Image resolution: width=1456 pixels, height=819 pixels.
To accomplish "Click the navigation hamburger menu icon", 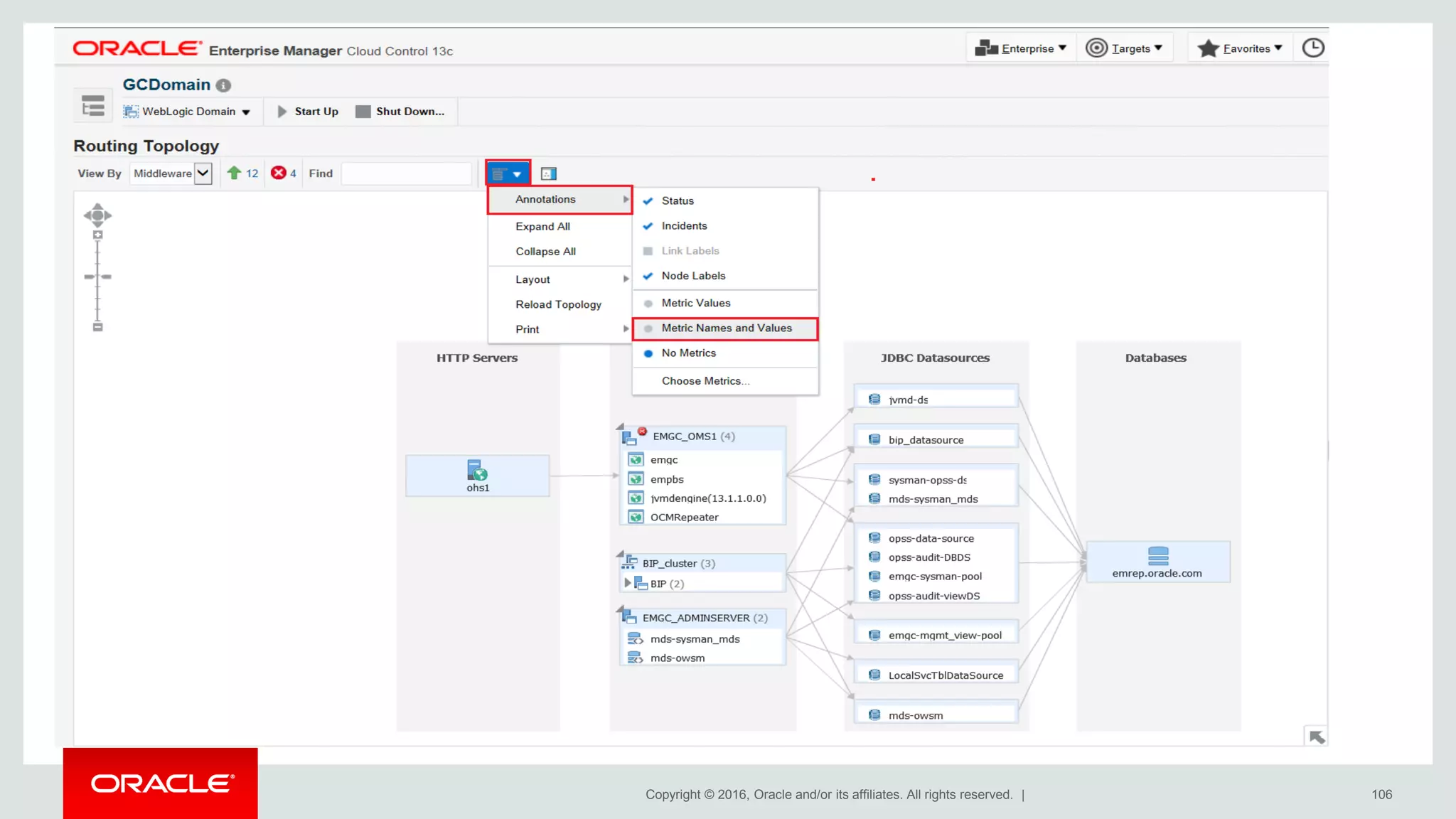I will click(92, 107).
